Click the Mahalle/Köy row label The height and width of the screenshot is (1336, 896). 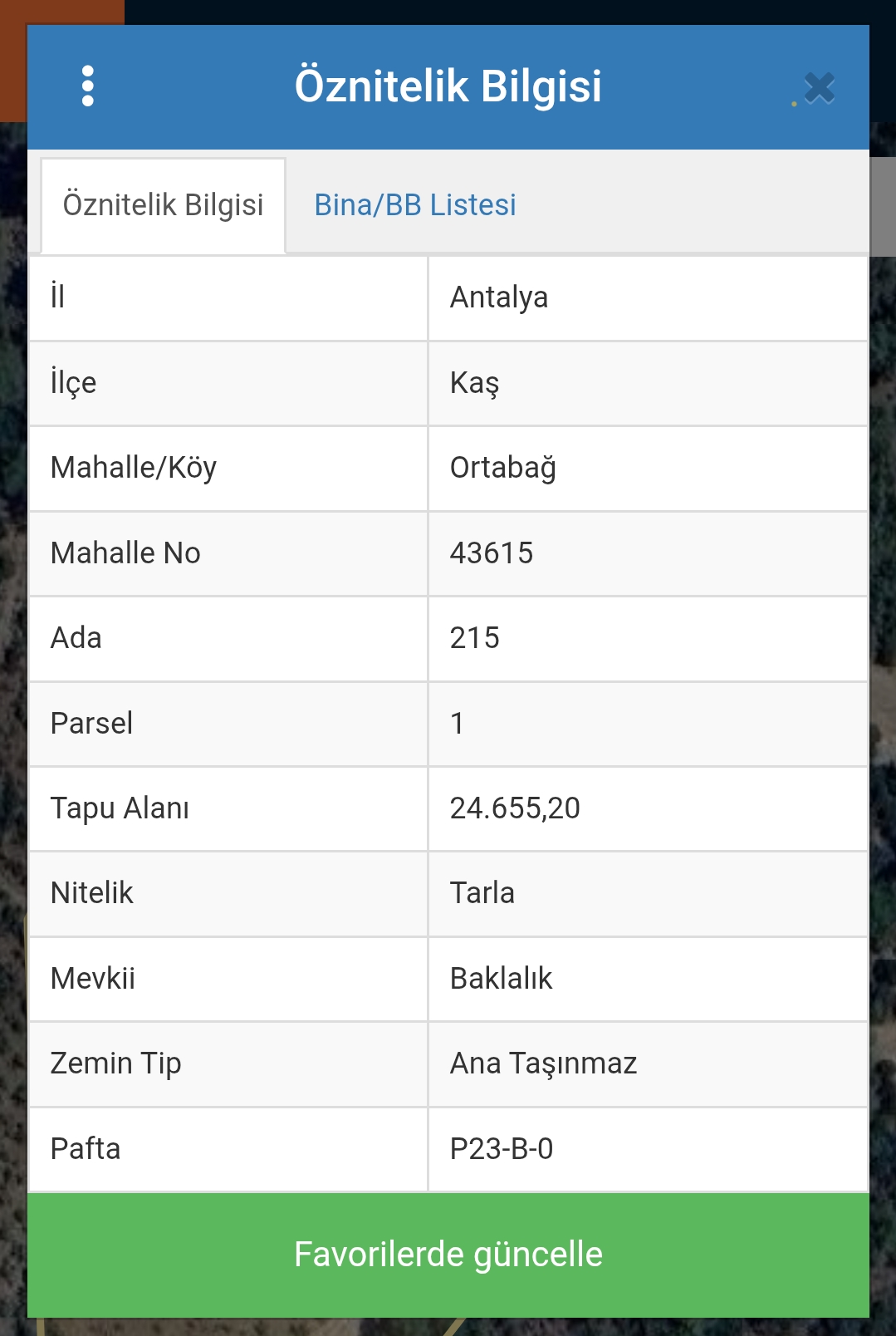point(134,468)
